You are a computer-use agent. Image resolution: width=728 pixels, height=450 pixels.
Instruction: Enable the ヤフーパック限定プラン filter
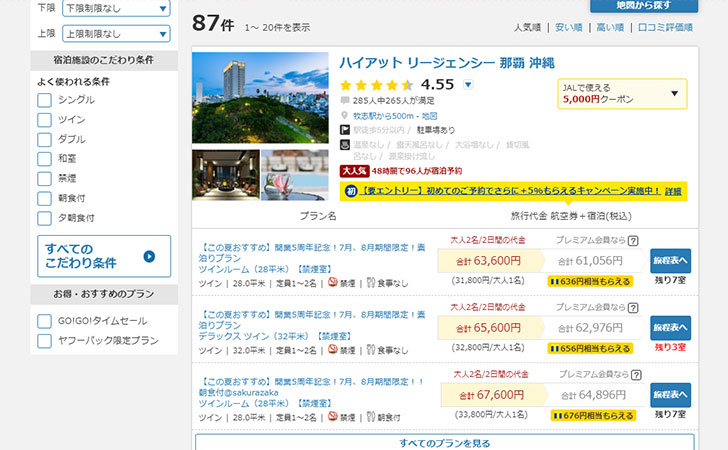point(45,341)
